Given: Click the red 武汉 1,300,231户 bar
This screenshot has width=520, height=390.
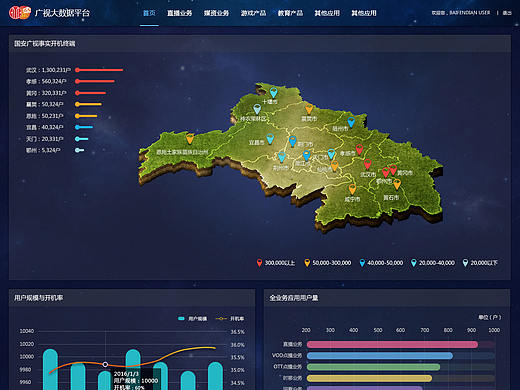Looking at the screenshot, I should pos(99,70).
